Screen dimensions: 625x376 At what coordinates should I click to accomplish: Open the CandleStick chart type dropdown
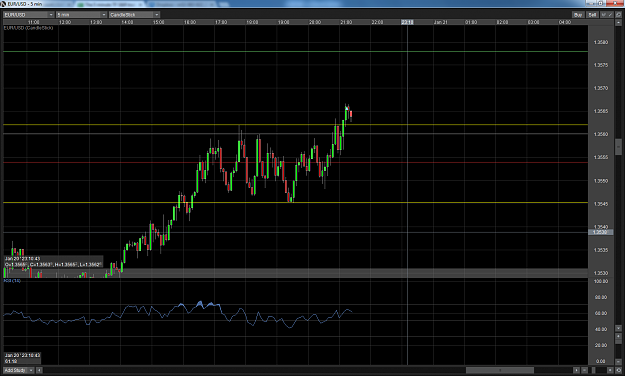tap(135, 15)
